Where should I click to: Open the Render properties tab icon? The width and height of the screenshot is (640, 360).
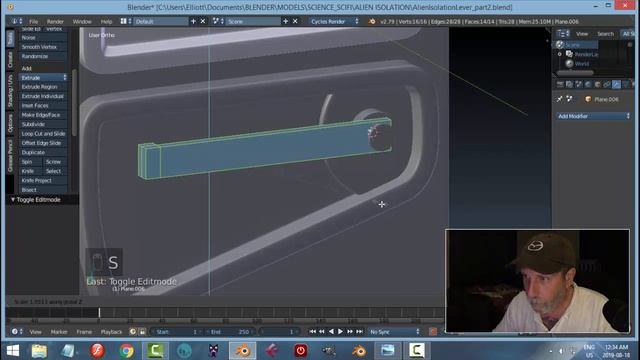click(x=560, y=84)
